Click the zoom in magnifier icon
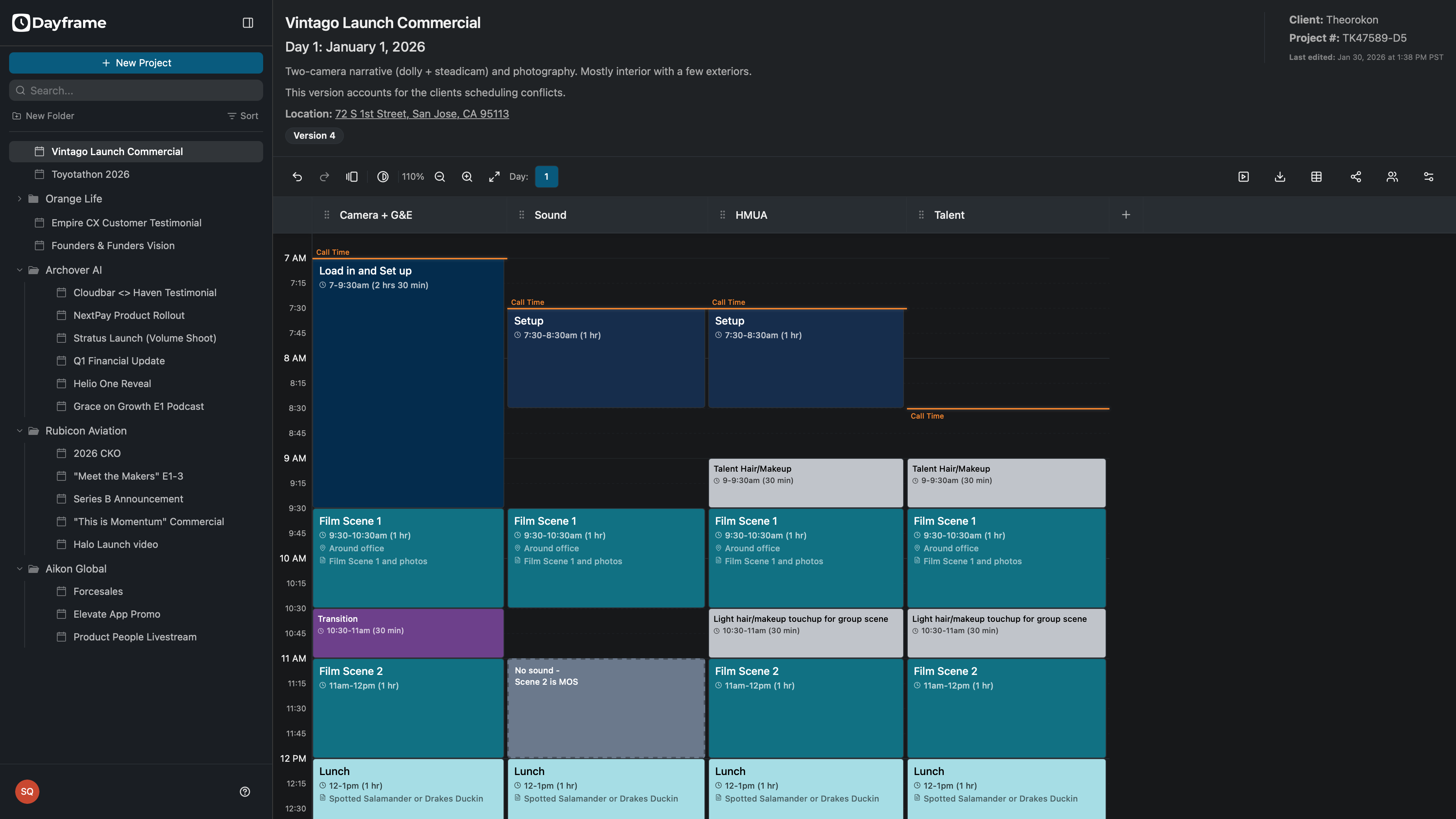The width and height of the screenshot is (1456, 819). 467,177
